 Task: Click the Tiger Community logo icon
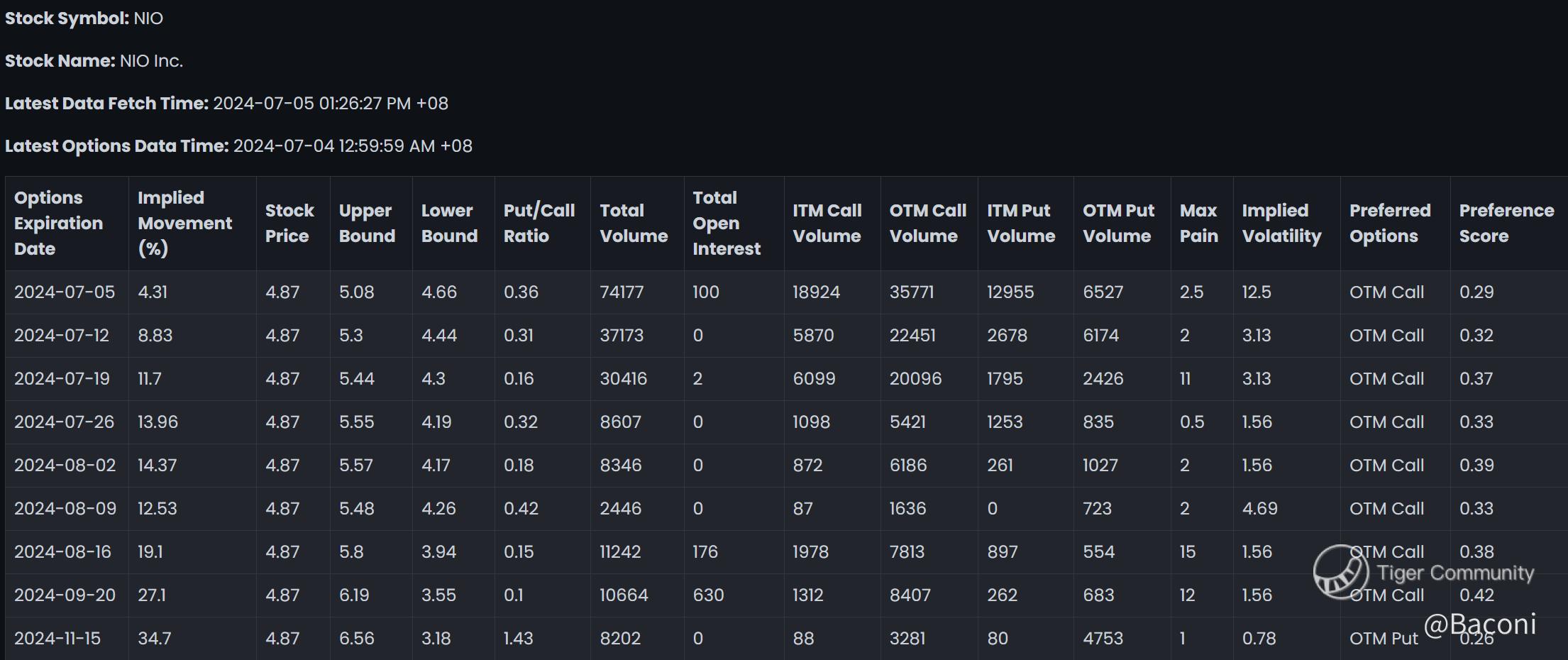pyautogui.click(x=1340, y=571)
